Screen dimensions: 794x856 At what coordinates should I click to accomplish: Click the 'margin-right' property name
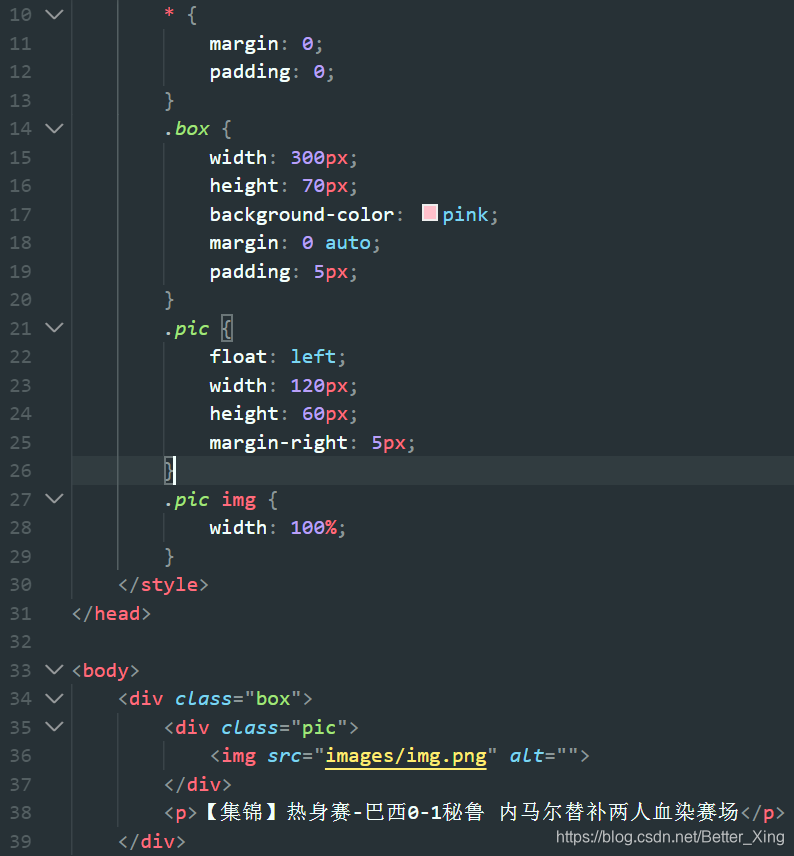279,442
